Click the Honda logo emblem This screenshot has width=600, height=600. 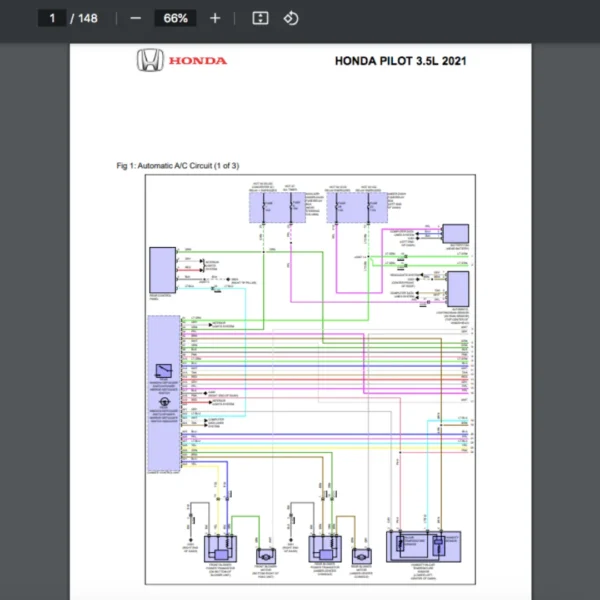tap(150, 62)
